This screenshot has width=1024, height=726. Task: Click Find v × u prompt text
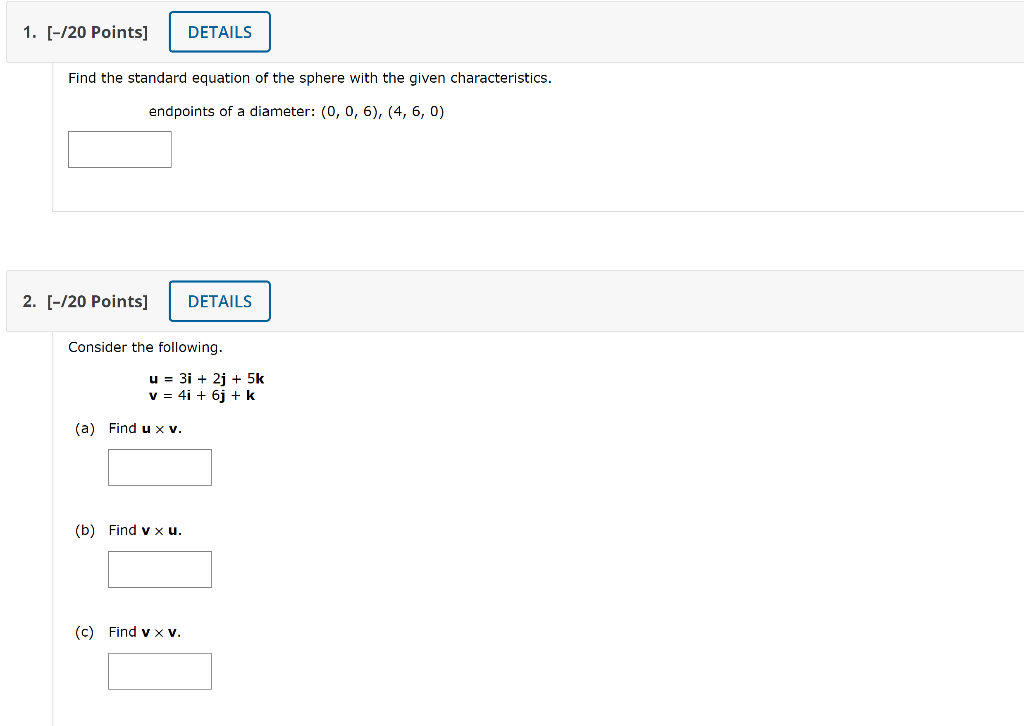point(144,530)
